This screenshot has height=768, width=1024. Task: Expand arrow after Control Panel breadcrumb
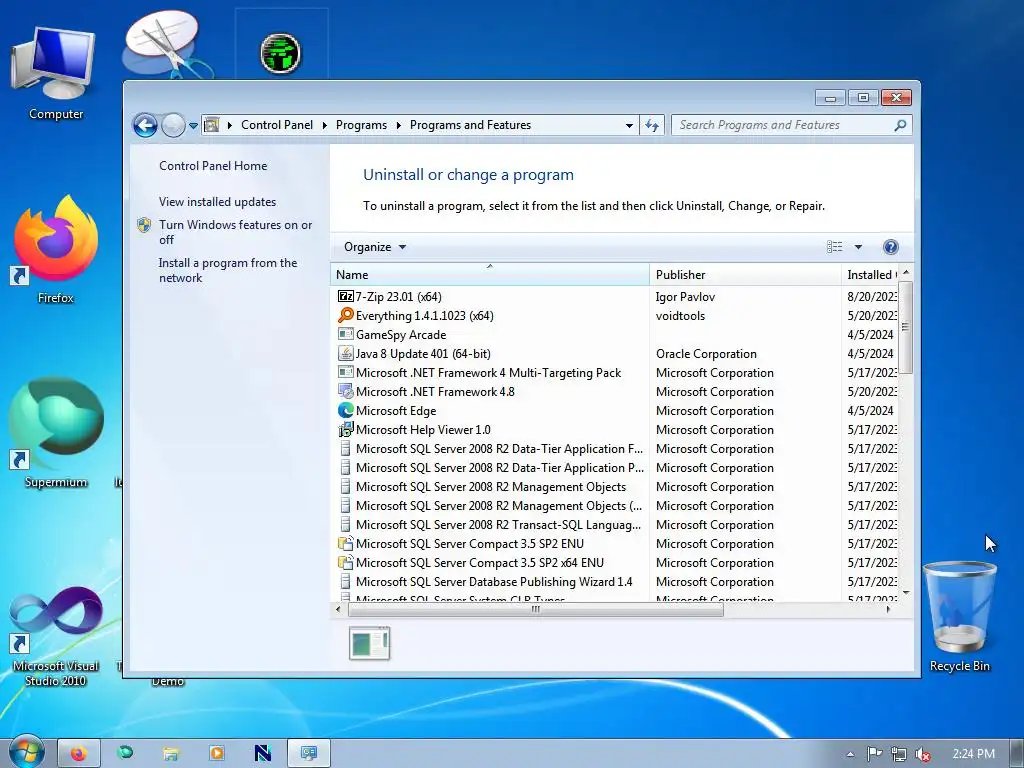325,125
